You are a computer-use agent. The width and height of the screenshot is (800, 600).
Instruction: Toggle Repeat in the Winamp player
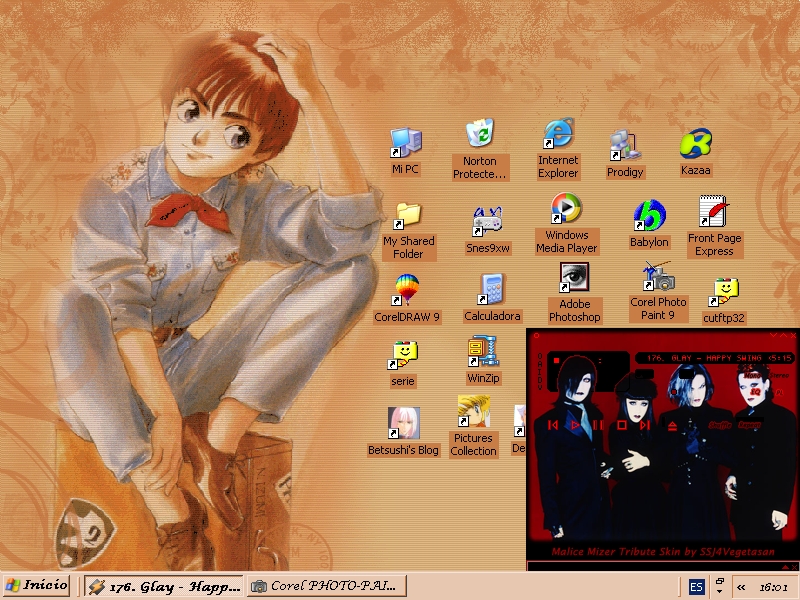[749, 424]
